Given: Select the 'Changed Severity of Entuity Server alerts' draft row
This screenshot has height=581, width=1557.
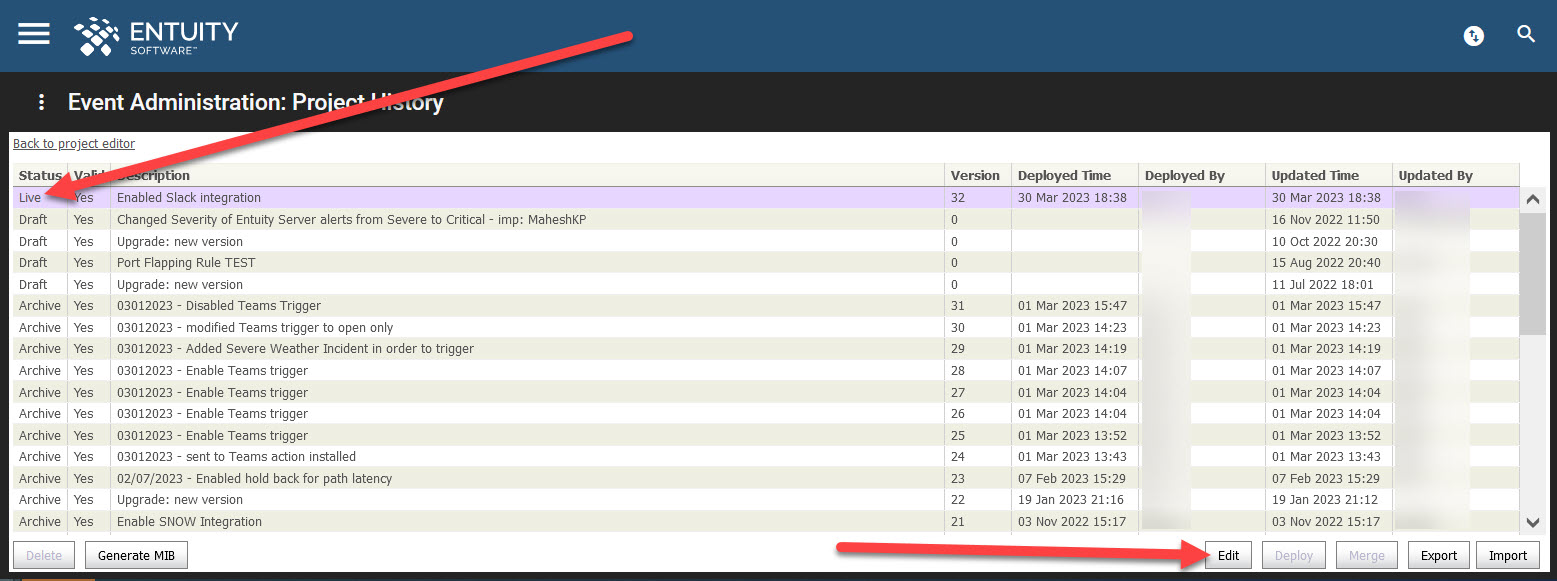Looking at the screenshot, I should 766,220.
